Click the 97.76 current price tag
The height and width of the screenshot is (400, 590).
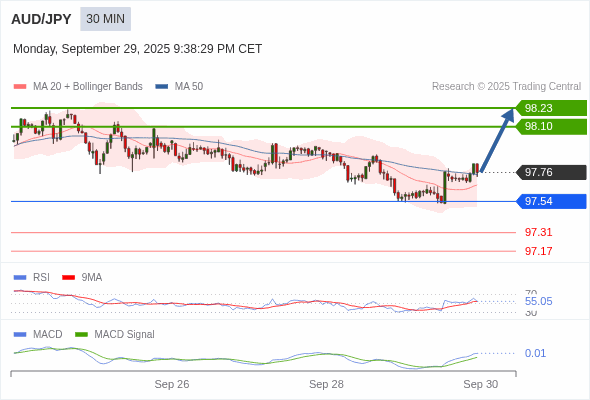551,172
